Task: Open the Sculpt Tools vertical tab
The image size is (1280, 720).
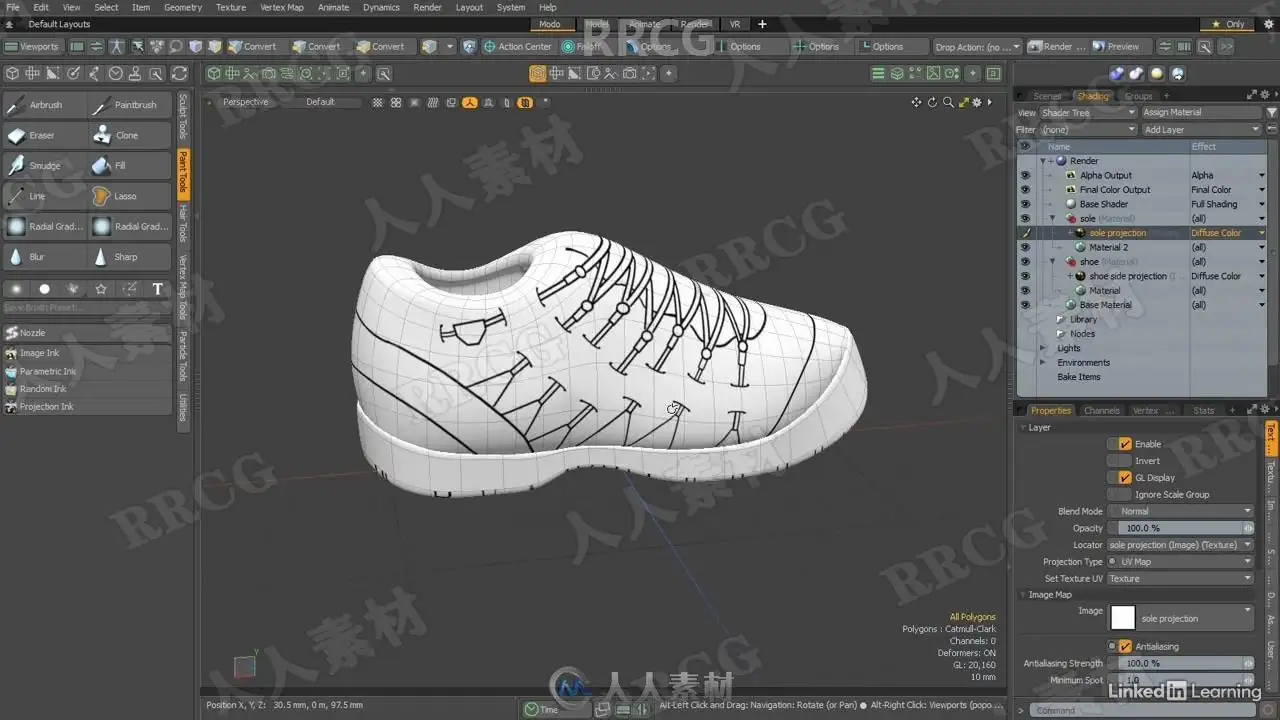Action: point(183,117)
